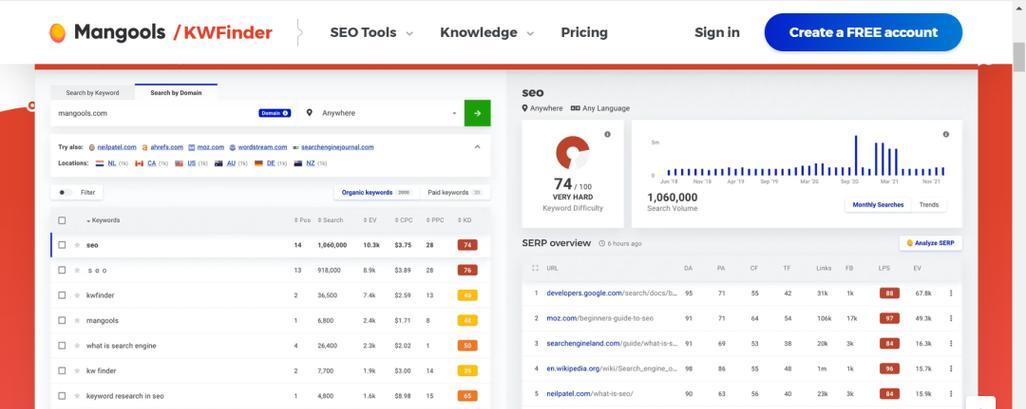The height and width of the screenshot is (409, 1026).
Task: Click Create a FREE account button
Action: coord(863,33)
